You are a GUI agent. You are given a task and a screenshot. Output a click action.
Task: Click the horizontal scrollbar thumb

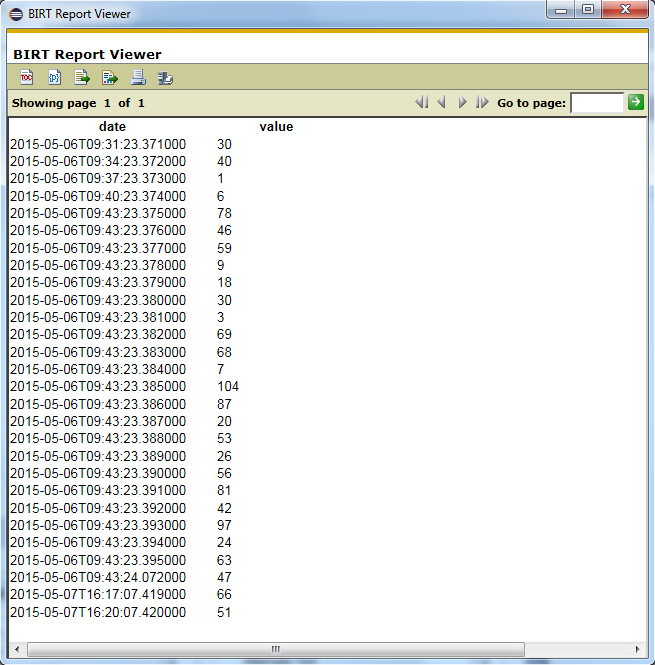coord(276,649)
